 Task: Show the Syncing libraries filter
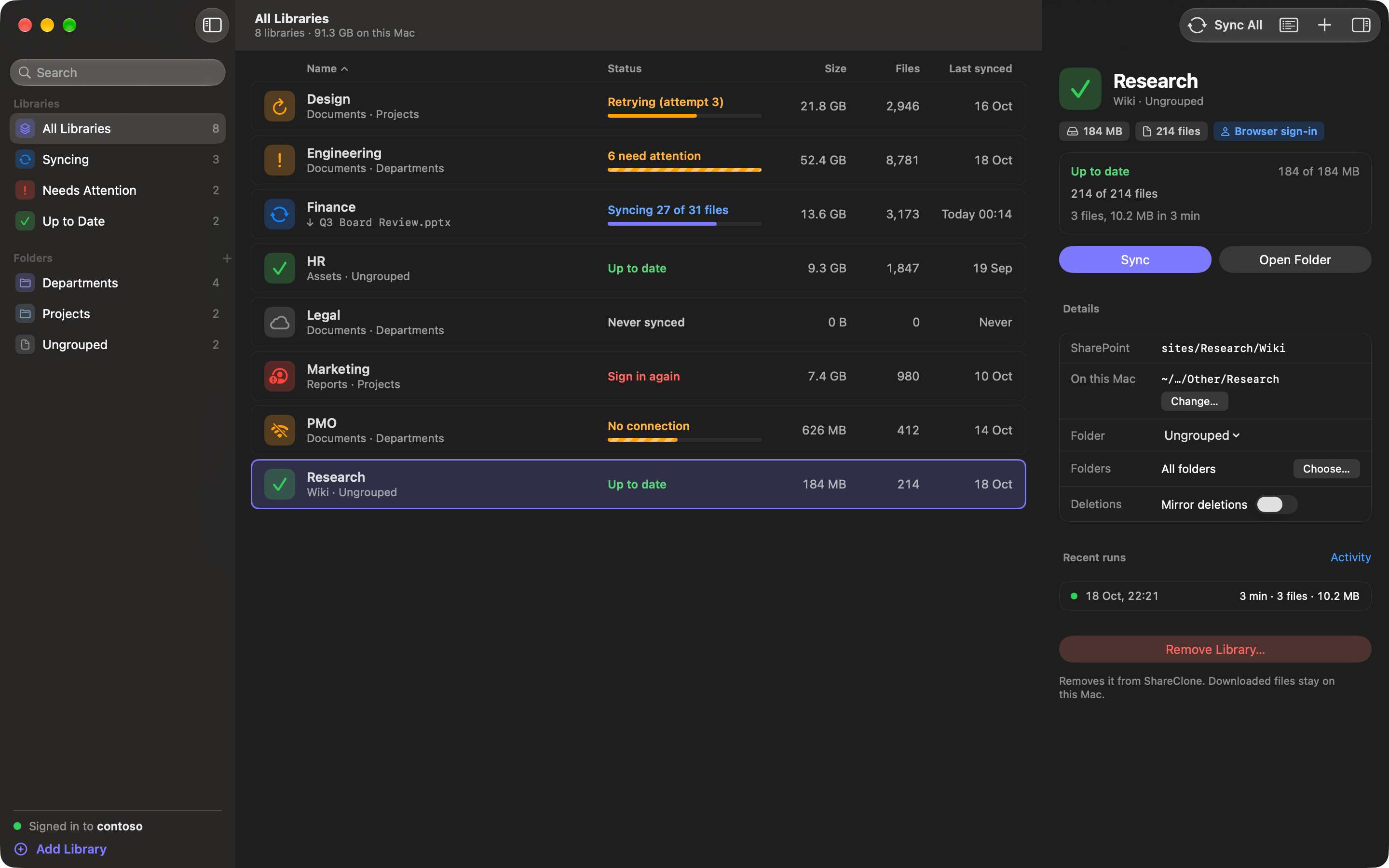(x=118, y=159)
